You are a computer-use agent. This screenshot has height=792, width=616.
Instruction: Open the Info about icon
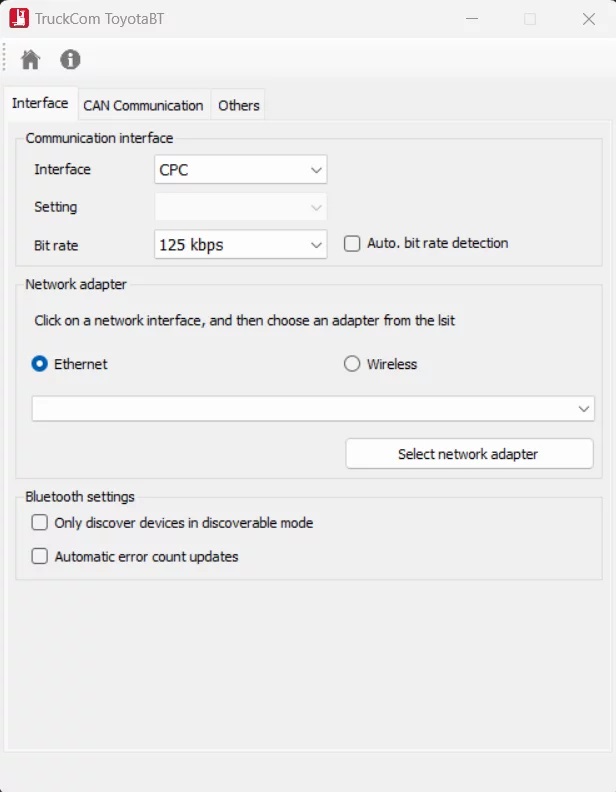(70, 60)
